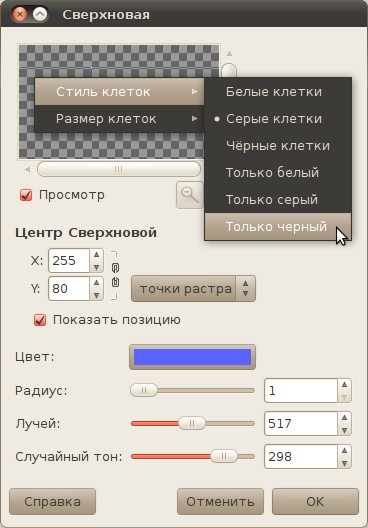
Task: Decrease Y value with down arrow
Action: pyautogui.click(x=97, y=295)
